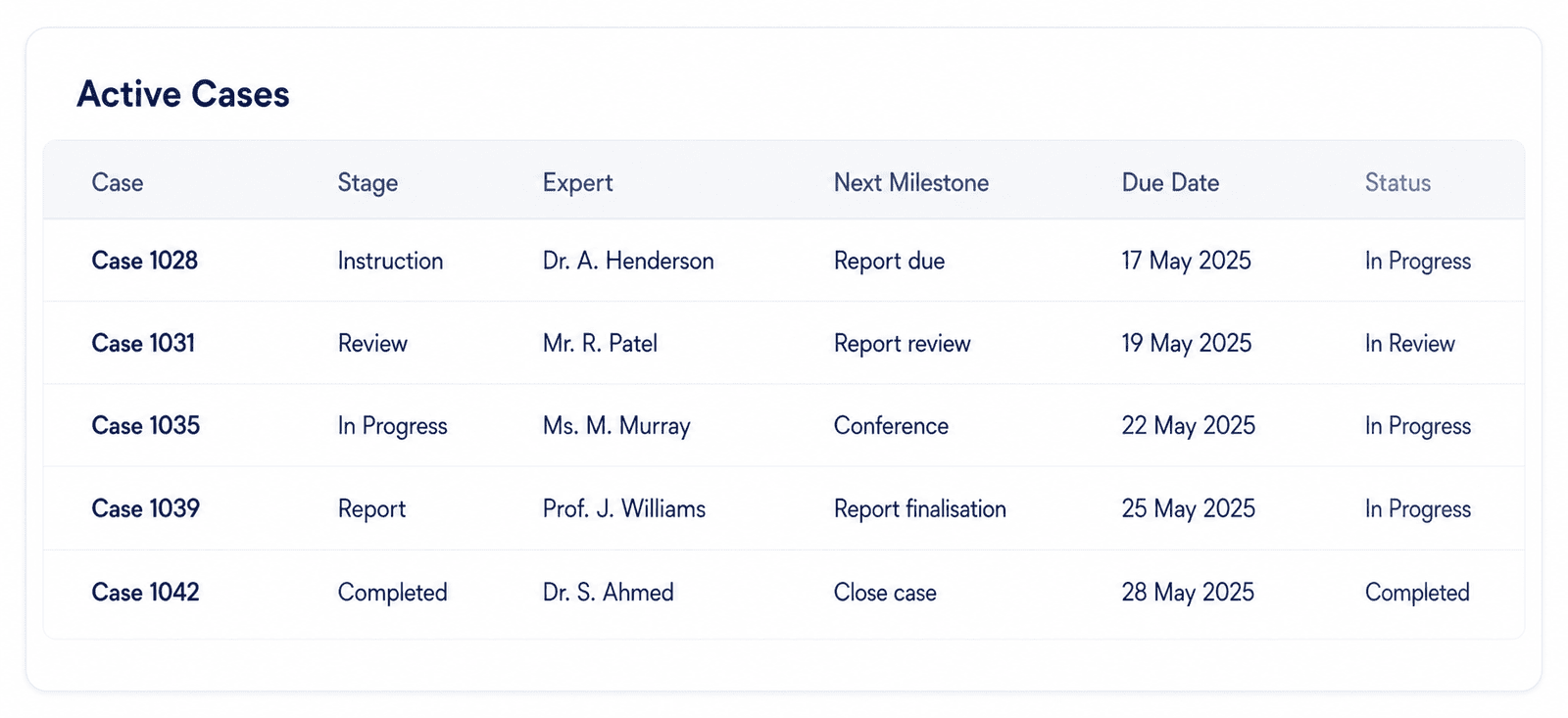Image resolution: width=1568 pixels, height=718 pixels.
Task: Sort table by Stage header
Action: click(x=367, y=183)
